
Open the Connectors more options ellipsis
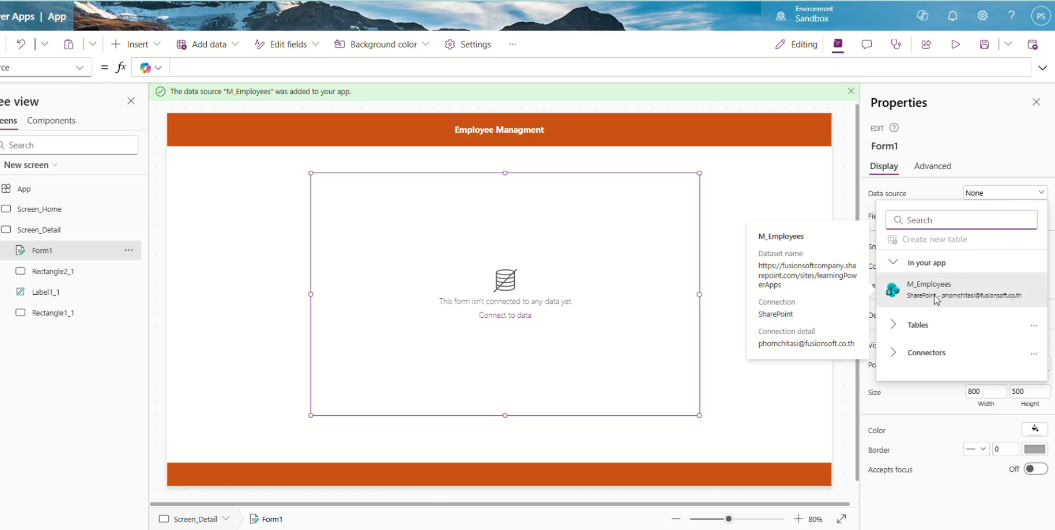click(1033, 352)
